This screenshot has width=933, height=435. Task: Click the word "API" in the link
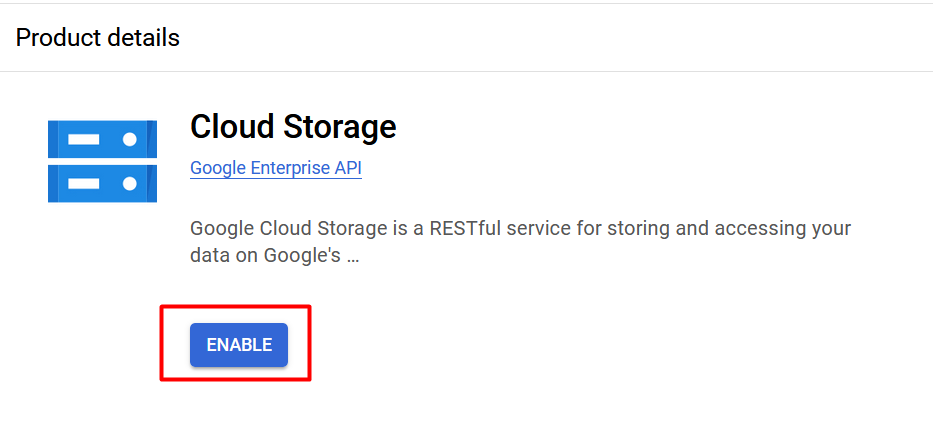[347, 168]
